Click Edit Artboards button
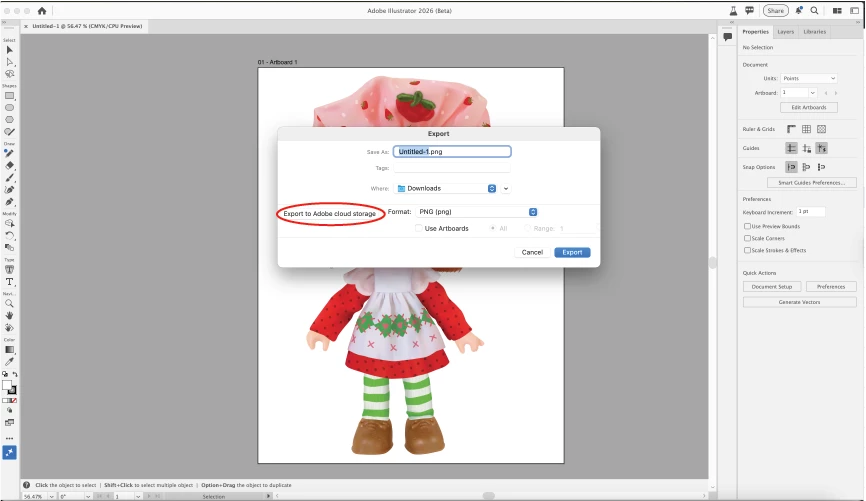Screen dimensions: 866x501 [x=809, y=107]
